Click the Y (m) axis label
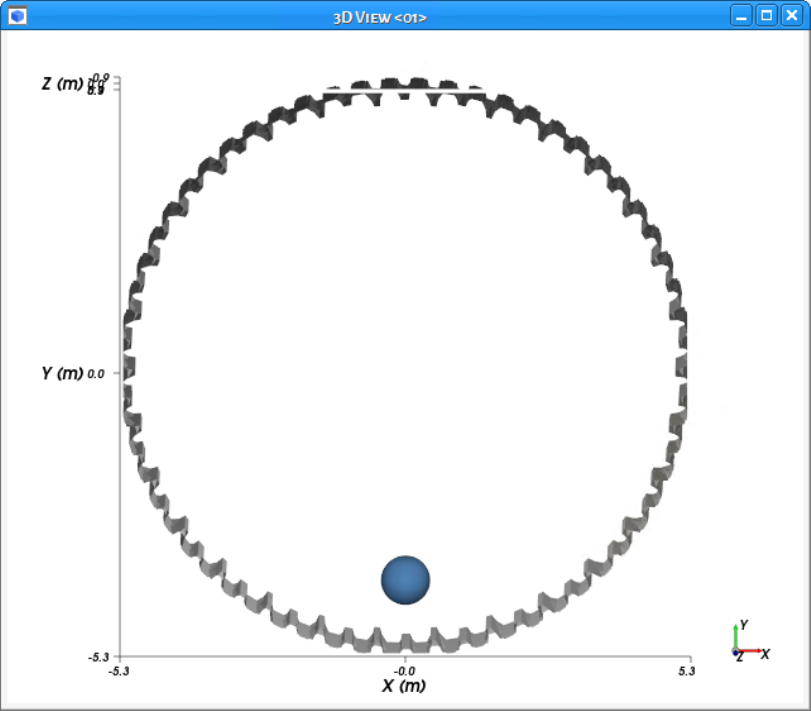 (62, 373)
